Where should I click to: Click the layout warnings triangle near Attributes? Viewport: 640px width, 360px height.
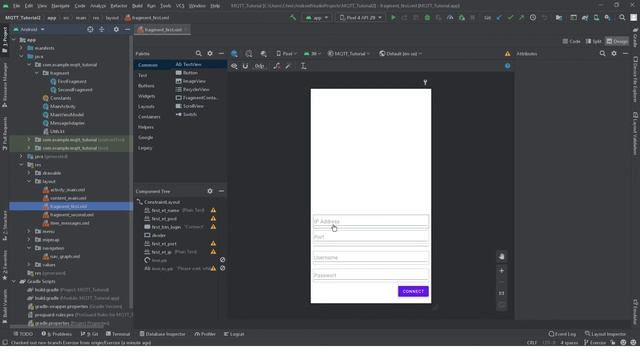coord(507,53)
